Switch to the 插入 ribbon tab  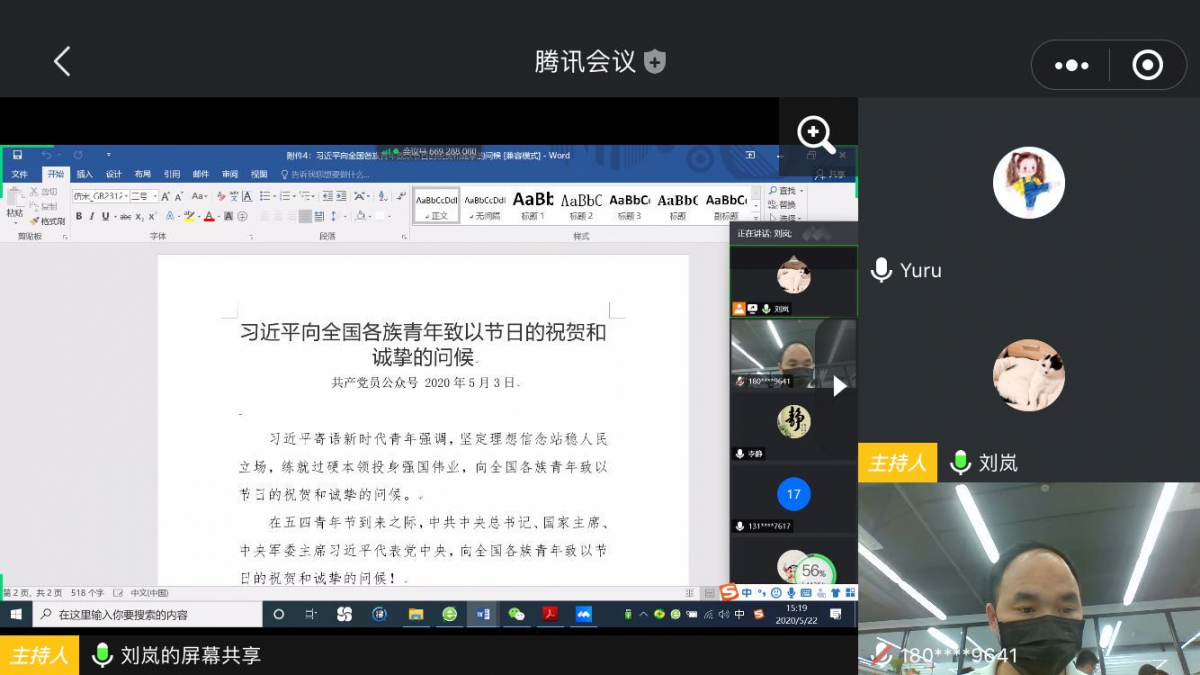coord(86,173)
